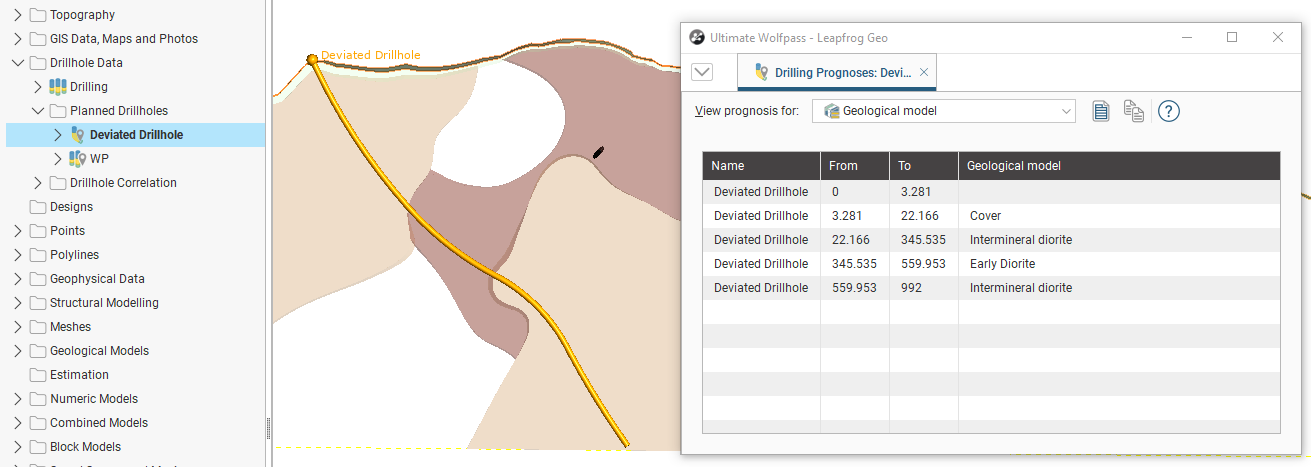Click the WP planned drillhole group icon

[x=78, y=159]
